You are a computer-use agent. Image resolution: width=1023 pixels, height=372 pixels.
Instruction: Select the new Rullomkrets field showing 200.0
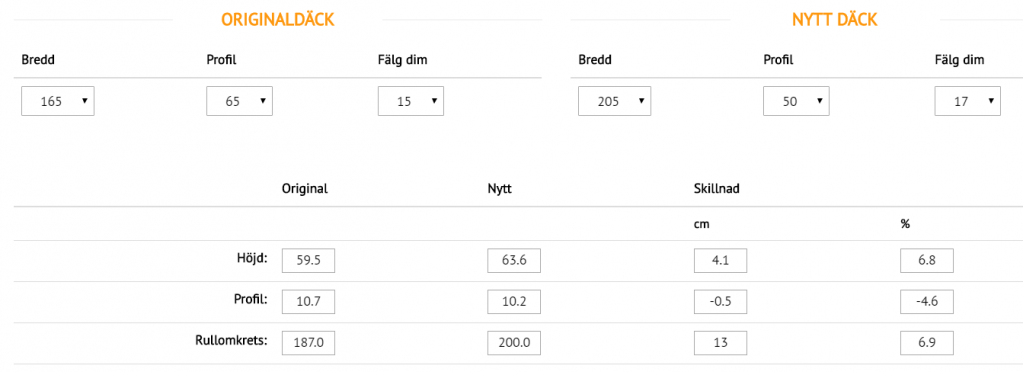point(514,343)
